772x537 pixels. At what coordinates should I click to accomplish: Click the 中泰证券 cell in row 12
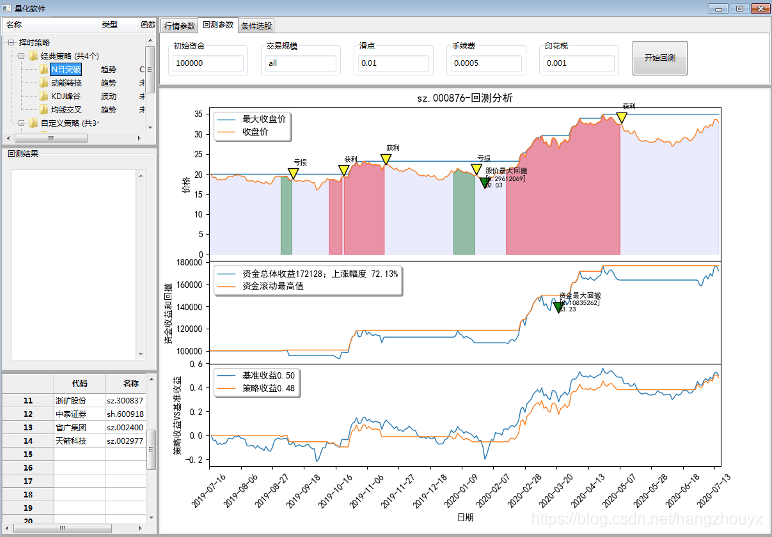tap(79, 414)
